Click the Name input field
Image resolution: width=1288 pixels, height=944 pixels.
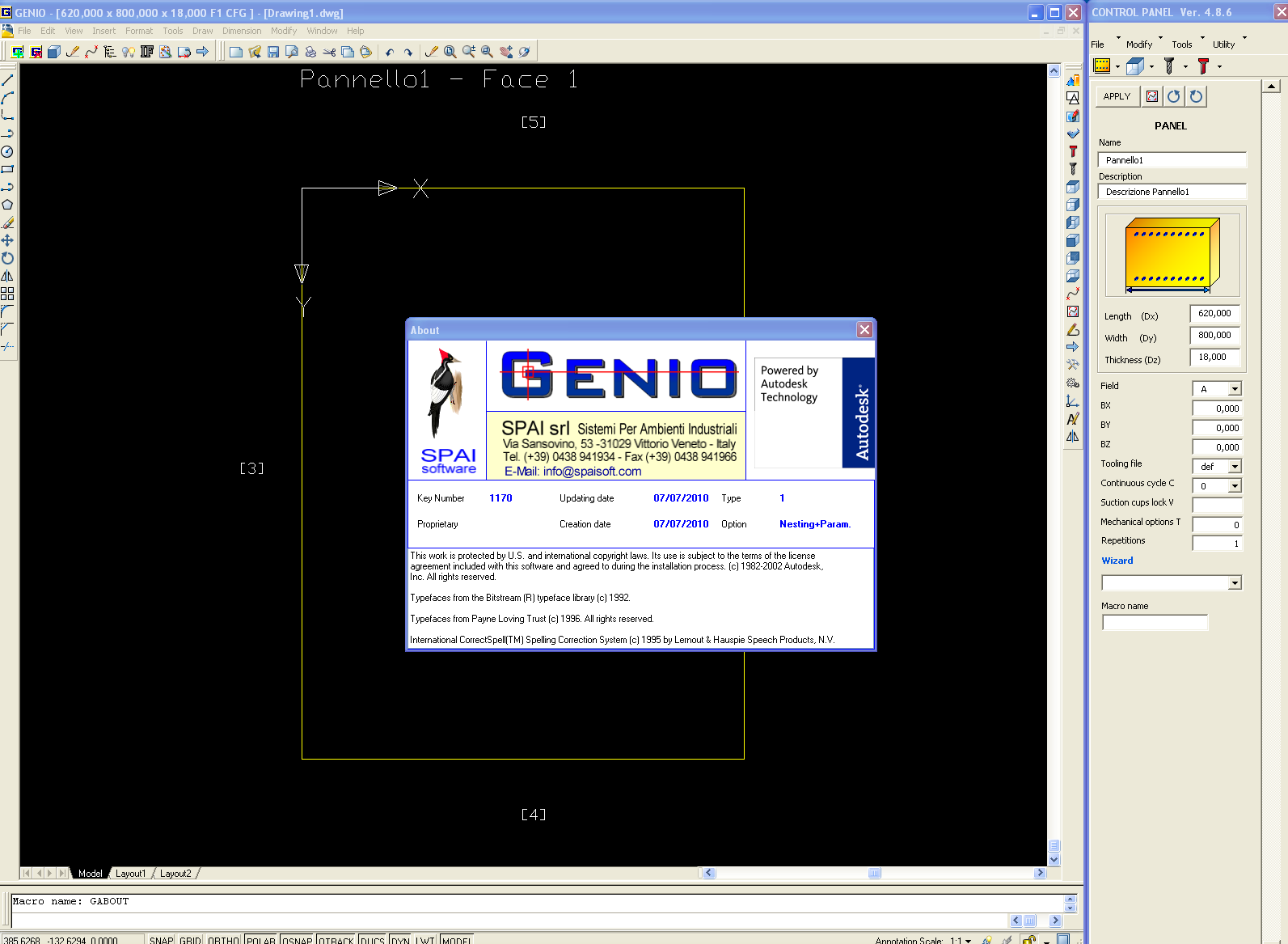coord(1172,160)
